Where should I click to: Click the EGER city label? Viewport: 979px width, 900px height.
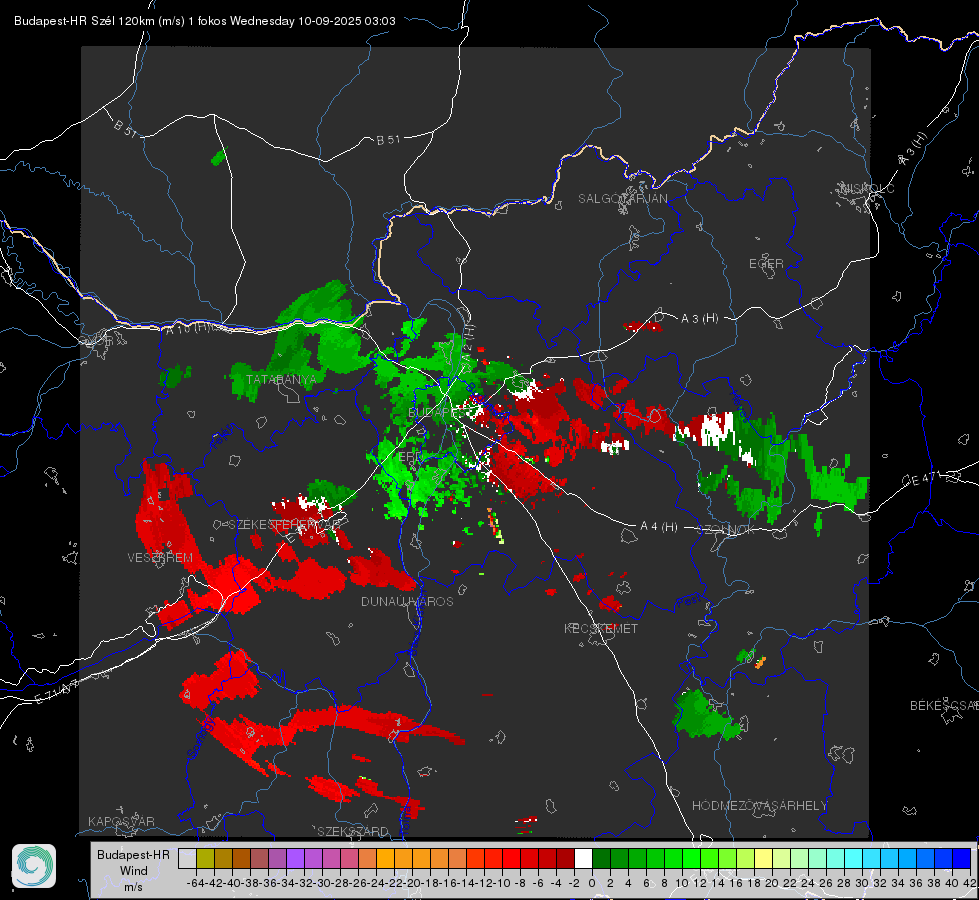pyautogui.click(x=766, y=264)
